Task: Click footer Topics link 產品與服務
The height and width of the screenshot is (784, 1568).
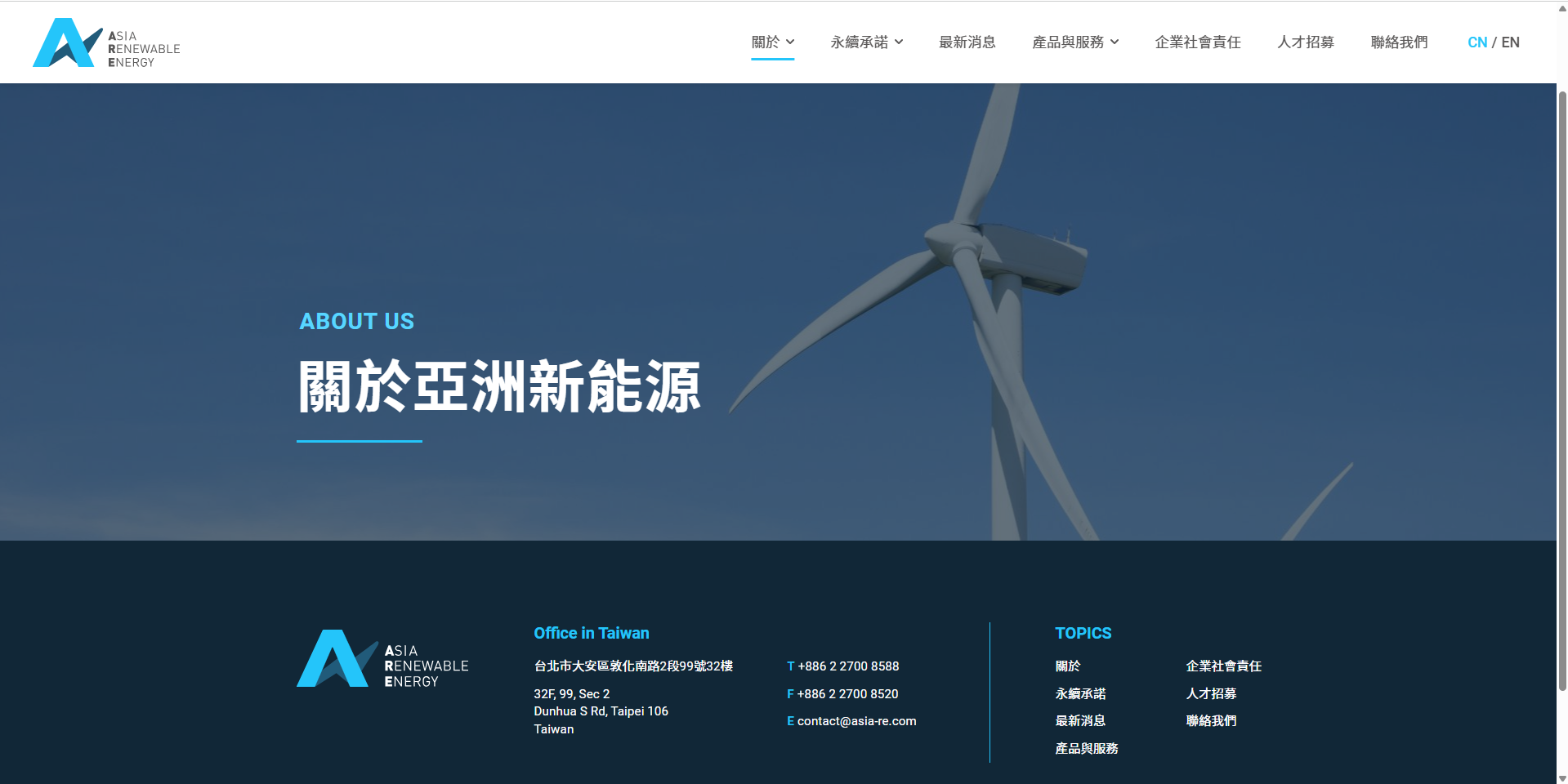Action: point(1087,749)
